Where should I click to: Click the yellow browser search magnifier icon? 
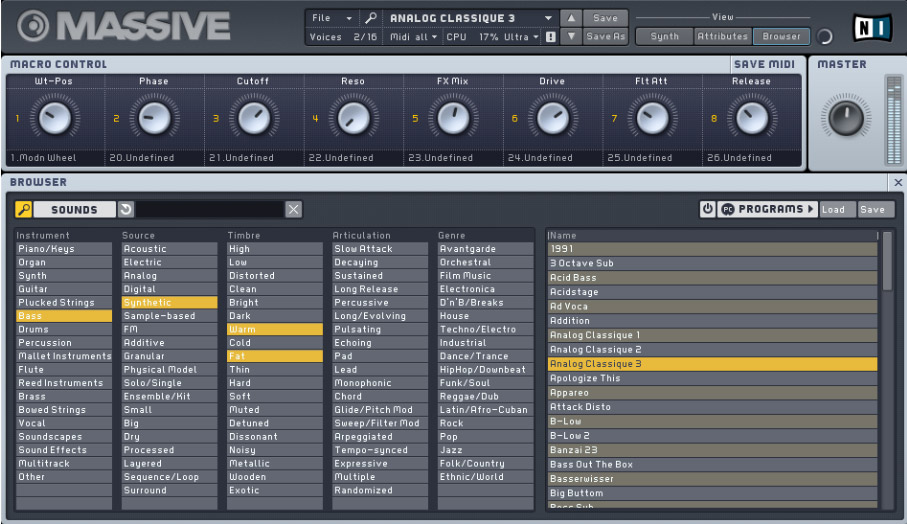coord(24,209)
